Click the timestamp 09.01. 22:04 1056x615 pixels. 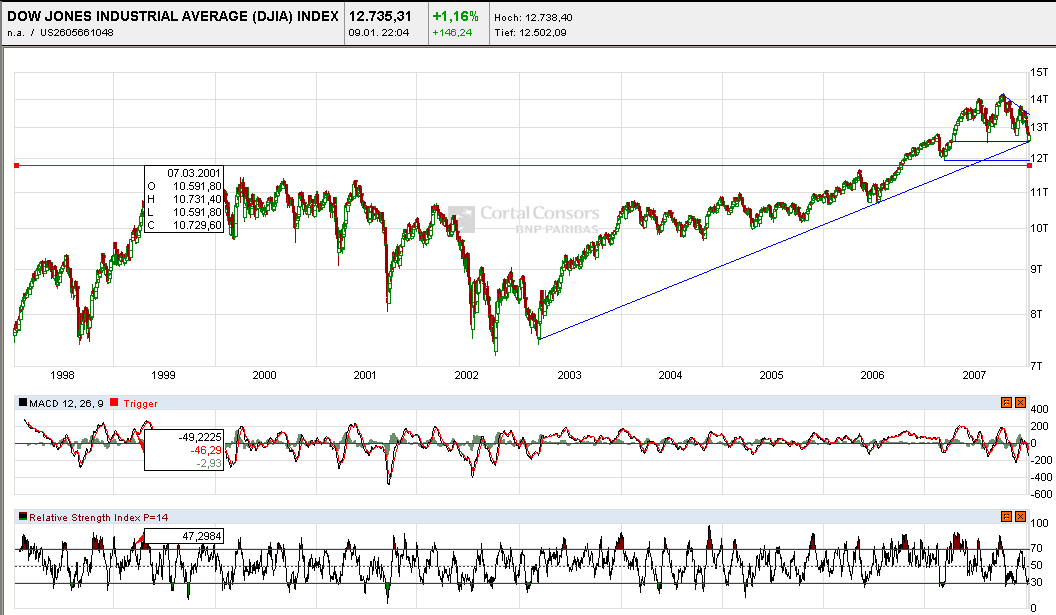click(x=378, y=32)
